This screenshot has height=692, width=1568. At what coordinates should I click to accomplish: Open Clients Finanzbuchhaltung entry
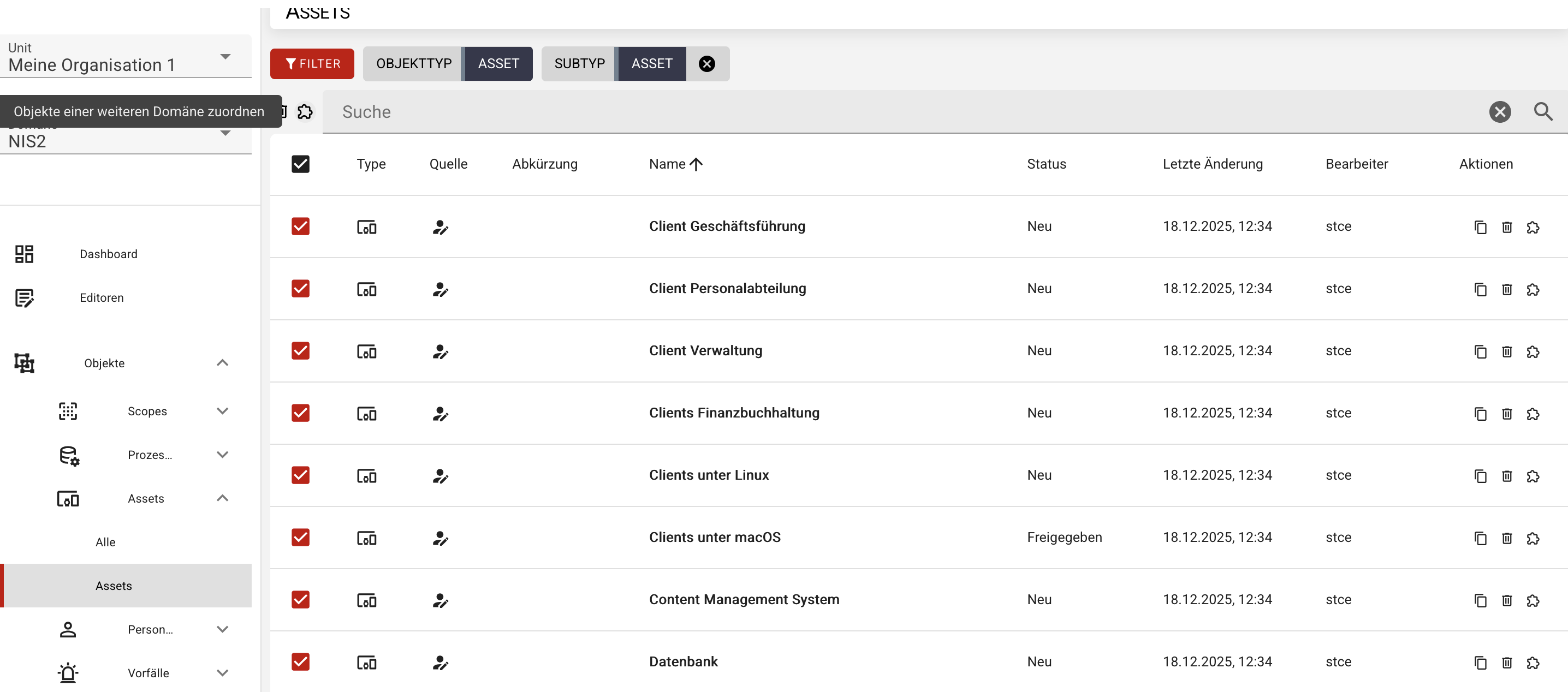point(733,413)
